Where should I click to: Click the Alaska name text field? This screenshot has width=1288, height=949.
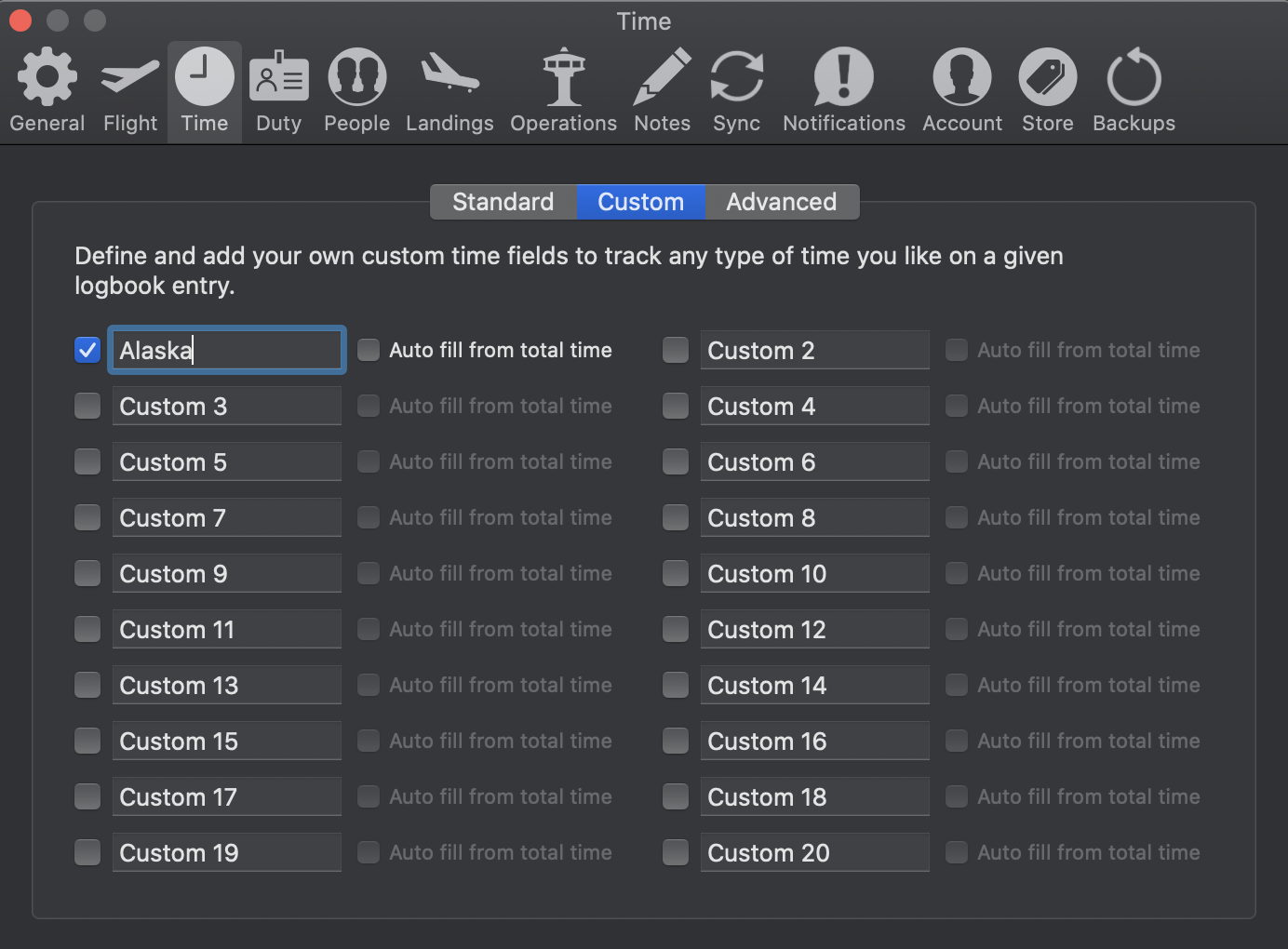[227, 350]
